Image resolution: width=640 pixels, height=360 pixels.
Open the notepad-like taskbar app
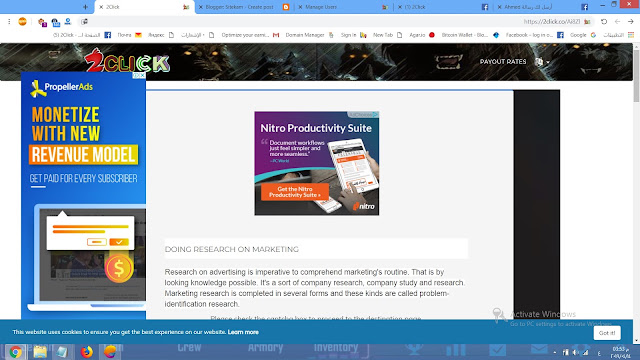[62, 351]
